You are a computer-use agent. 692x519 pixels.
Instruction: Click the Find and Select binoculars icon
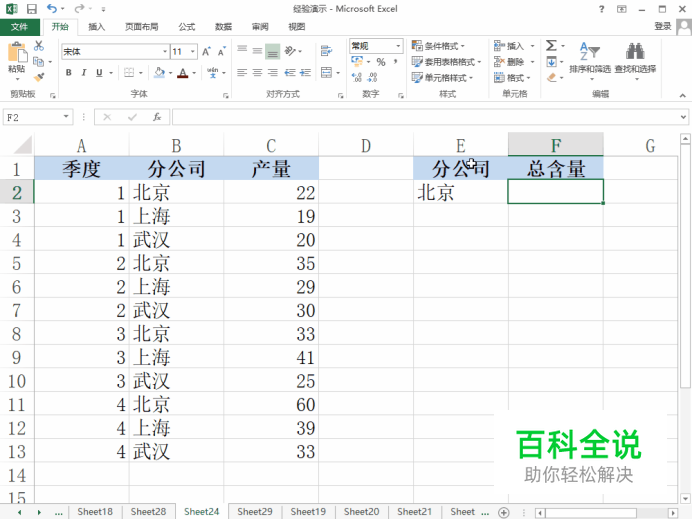click(635, 51)
